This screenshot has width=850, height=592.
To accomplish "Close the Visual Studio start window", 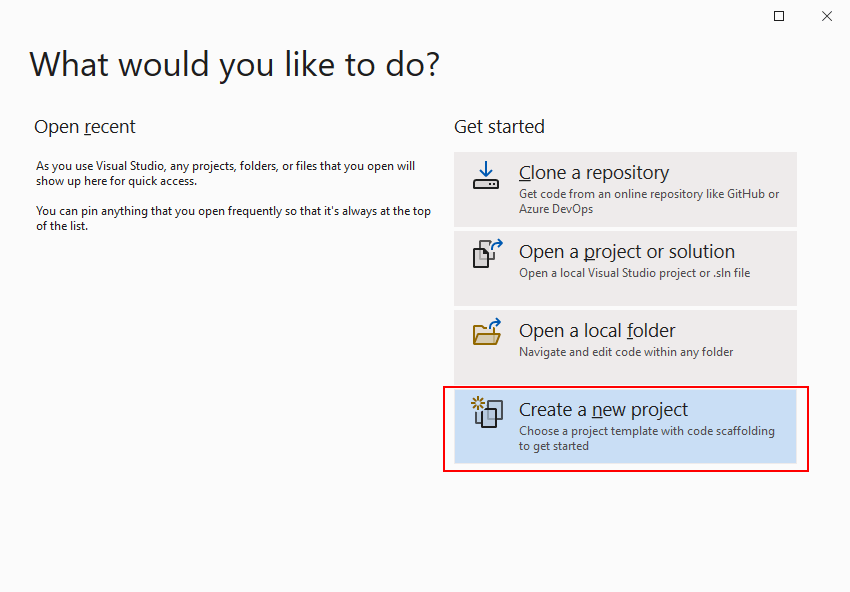I will tap(827, 16).
